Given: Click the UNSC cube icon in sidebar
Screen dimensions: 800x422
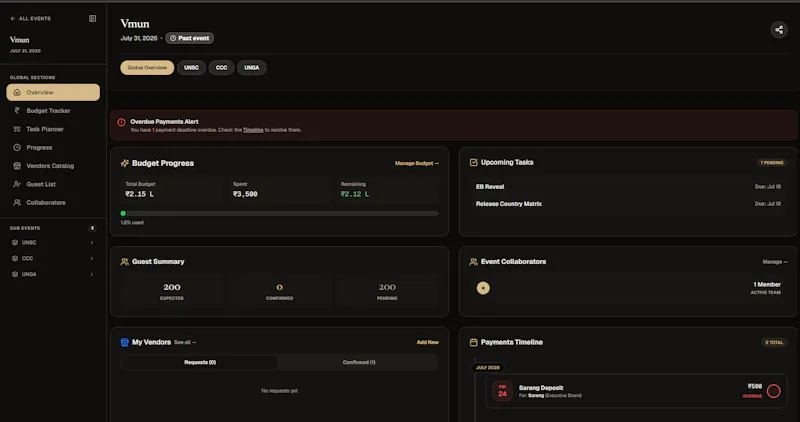Looking at the screenshot, I should (15, 242).
